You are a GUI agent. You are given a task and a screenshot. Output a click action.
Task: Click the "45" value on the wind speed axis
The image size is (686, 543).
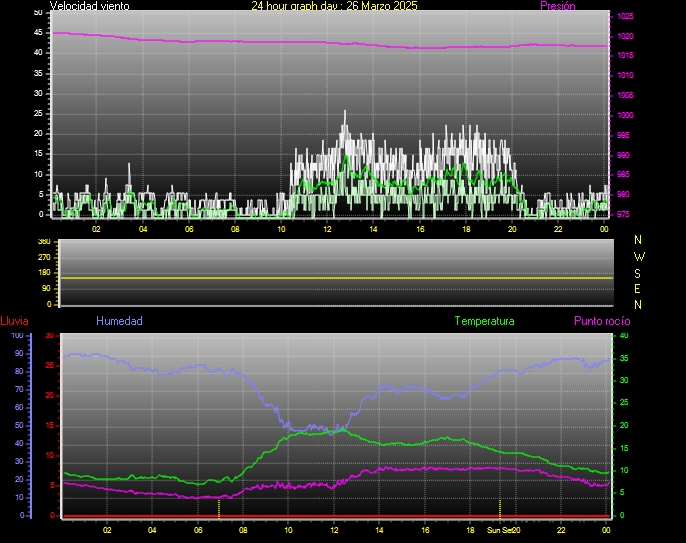(x=38, y=33)
